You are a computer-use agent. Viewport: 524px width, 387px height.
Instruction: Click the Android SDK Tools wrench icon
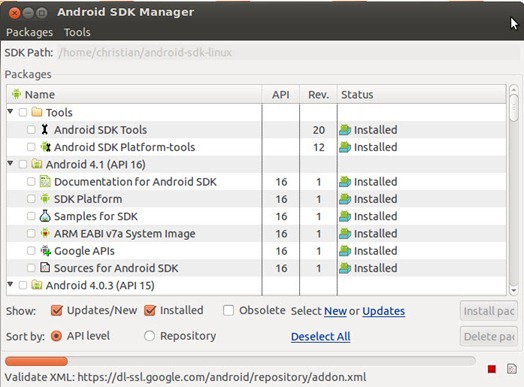click(44, 129)
